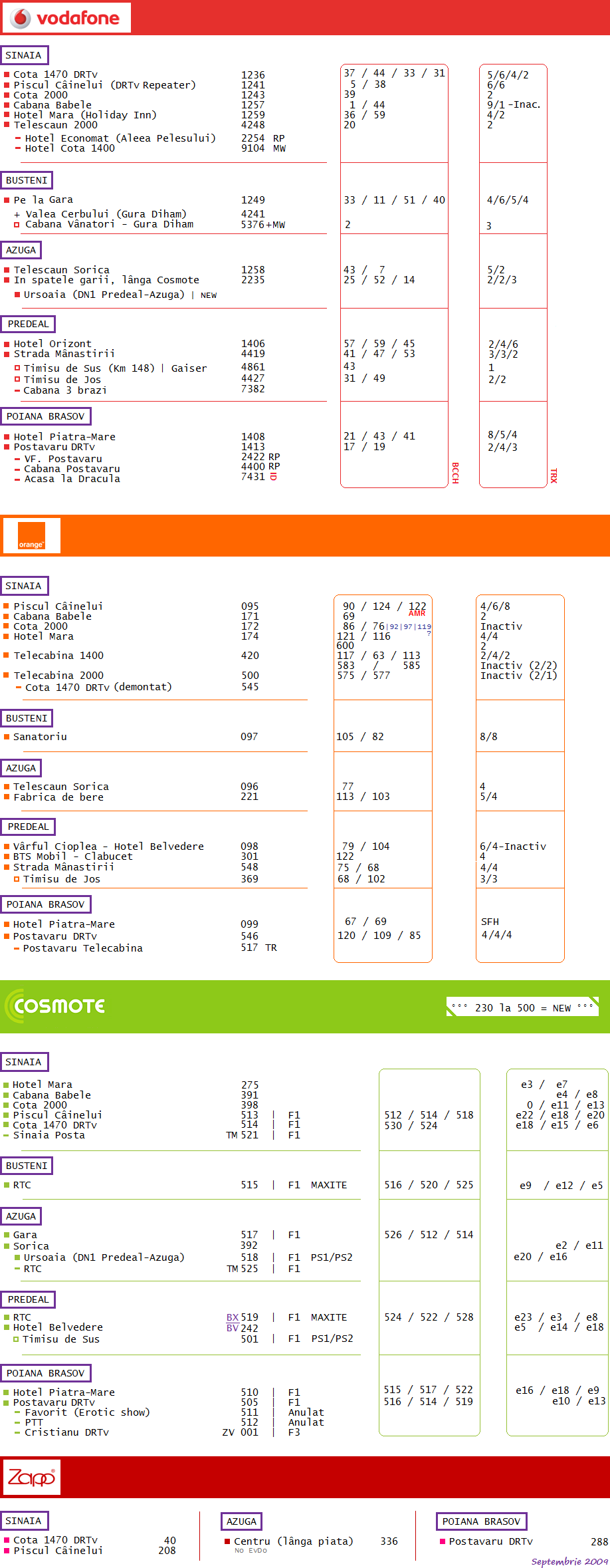This screenshot has height=1568, width=610.
Task: Click BCCH values '57 / 59 / 45'
Action: pyautogui.click(x=379, y=344)
